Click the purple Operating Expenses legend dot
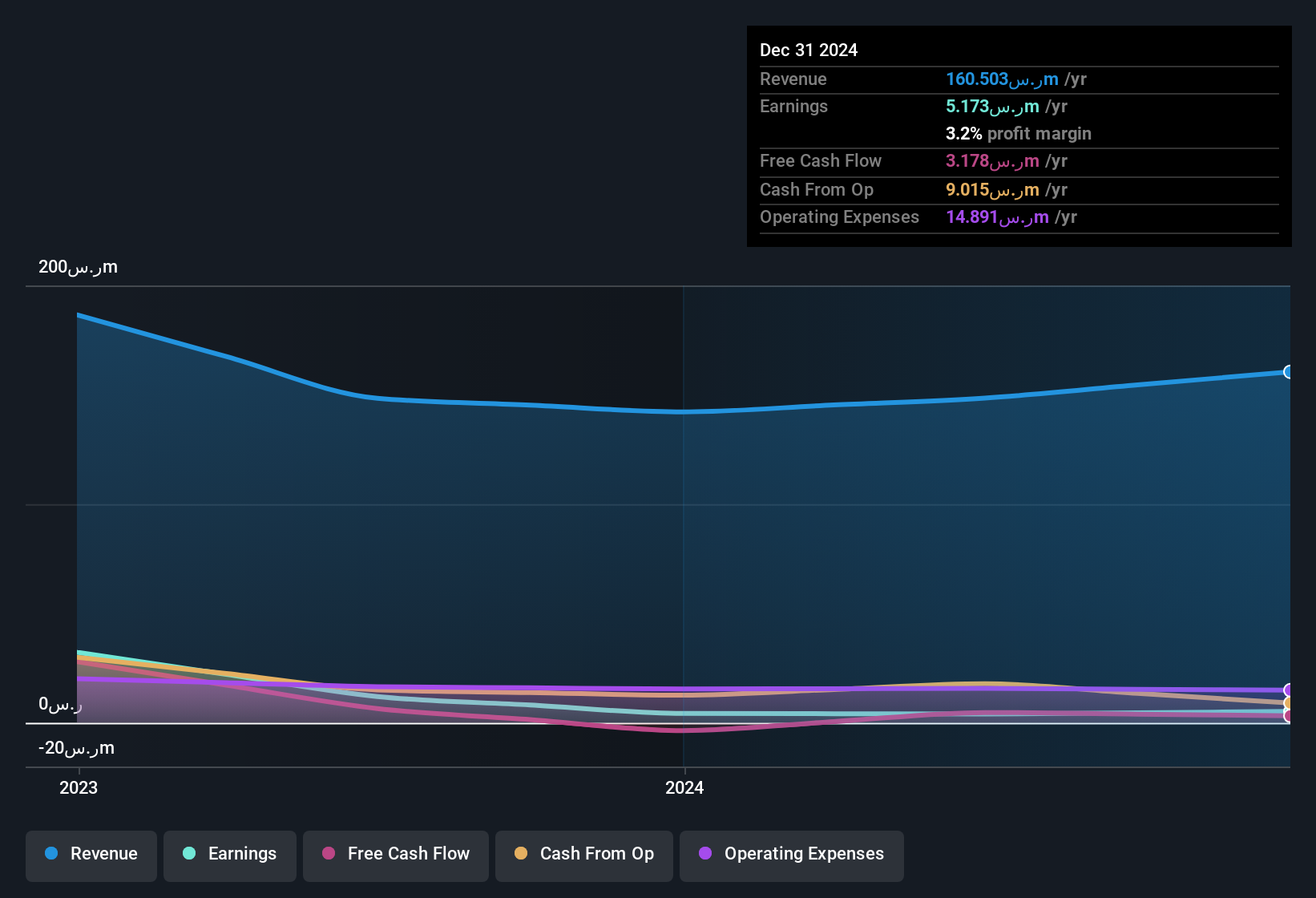 (x=705, y=853)
